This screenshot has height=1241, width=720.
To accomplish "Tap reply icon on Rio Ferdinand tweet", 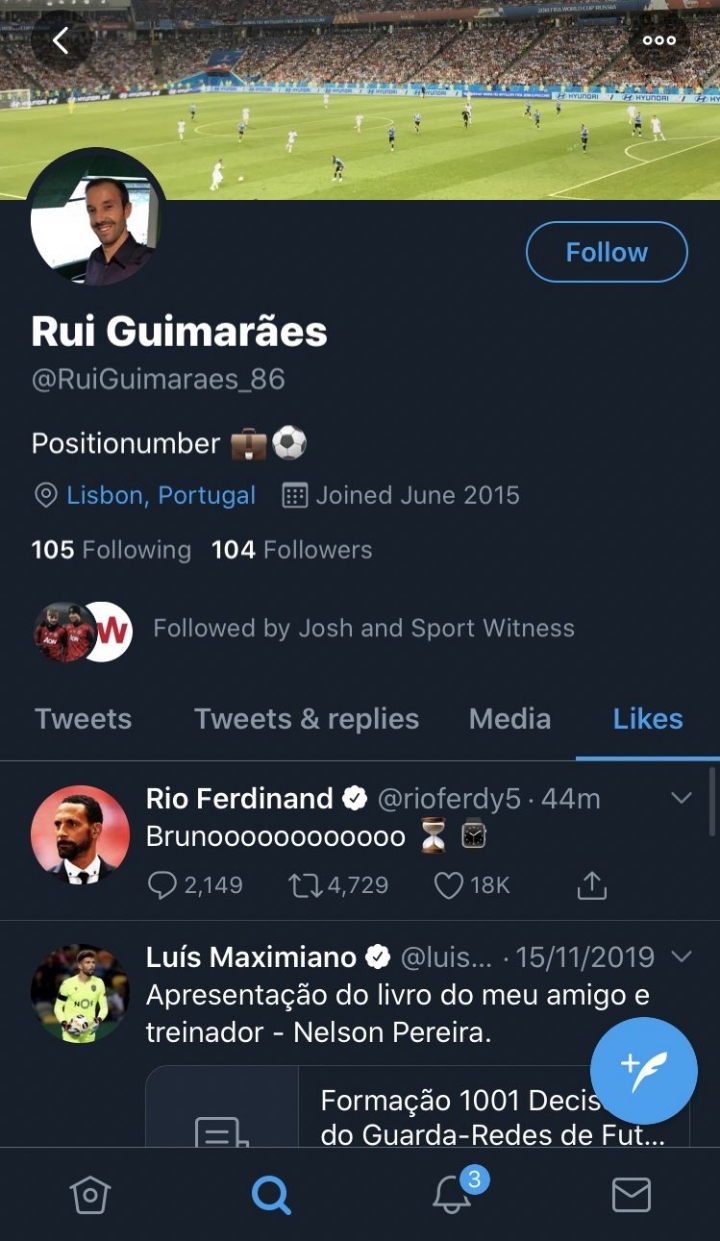I will click(162, 885).
